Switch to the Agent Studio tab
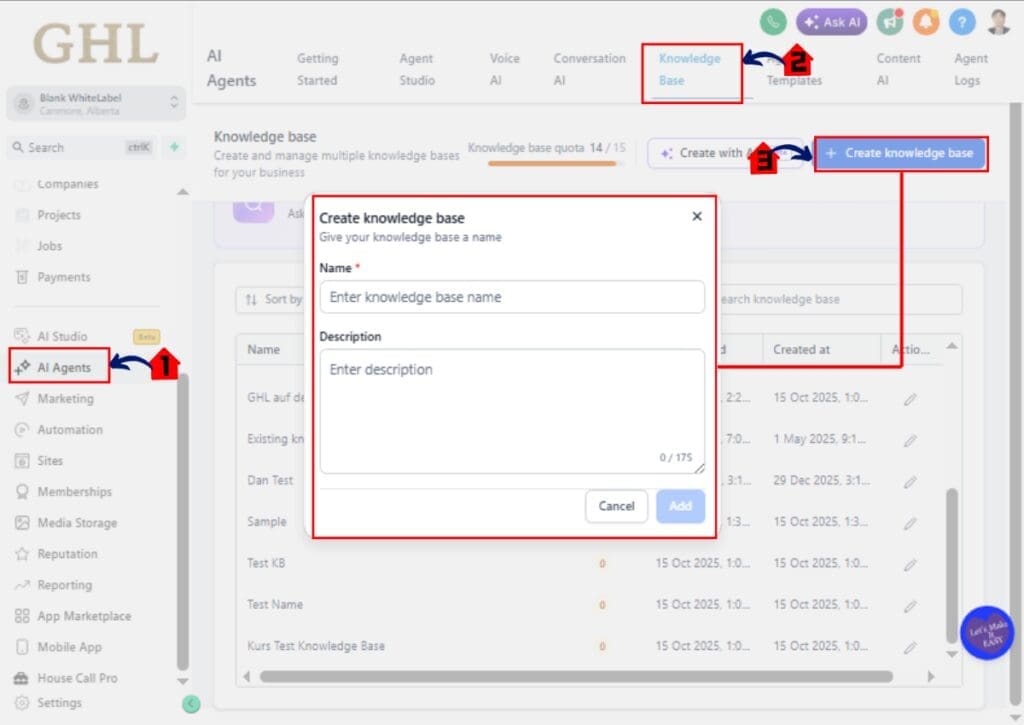Viewport: 1024px width, 725px height. coord(417,69)
